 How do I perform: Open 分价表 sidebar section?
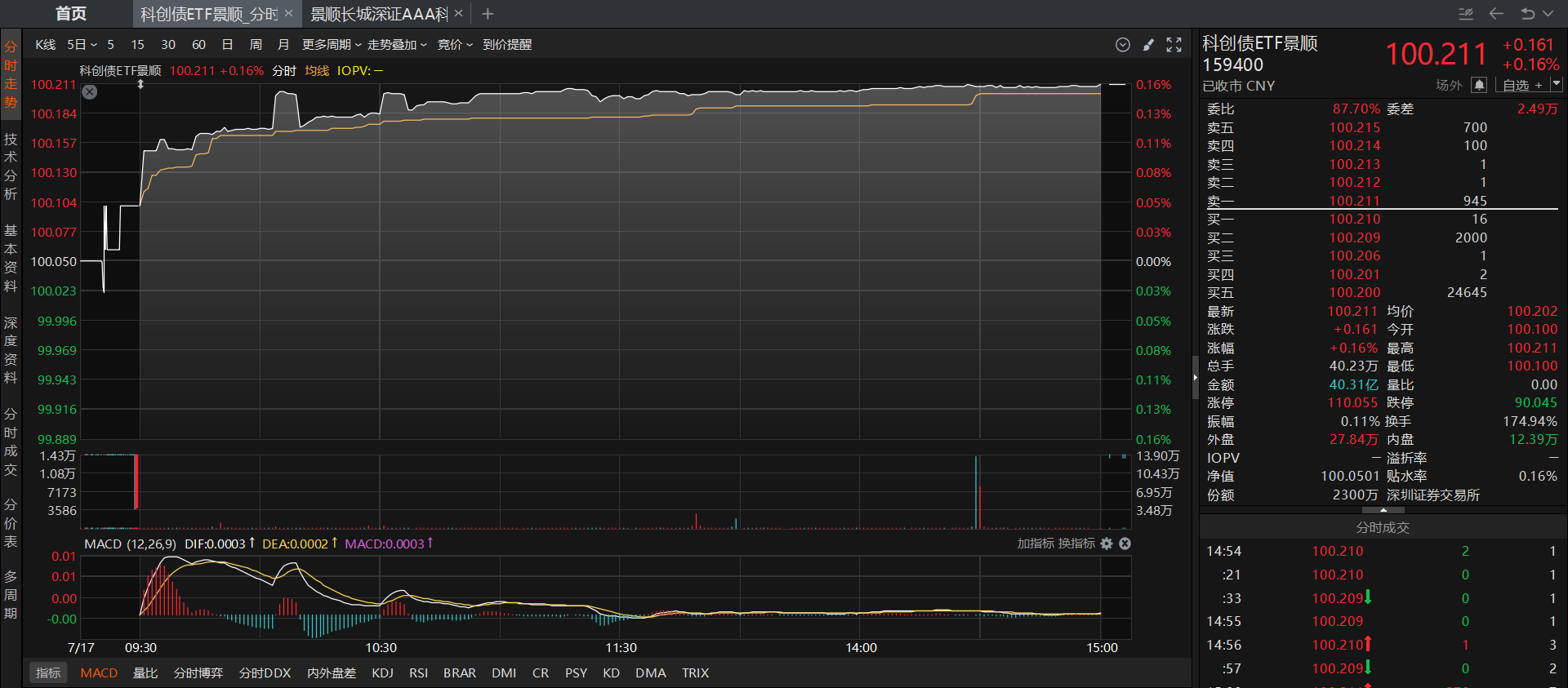11,523
